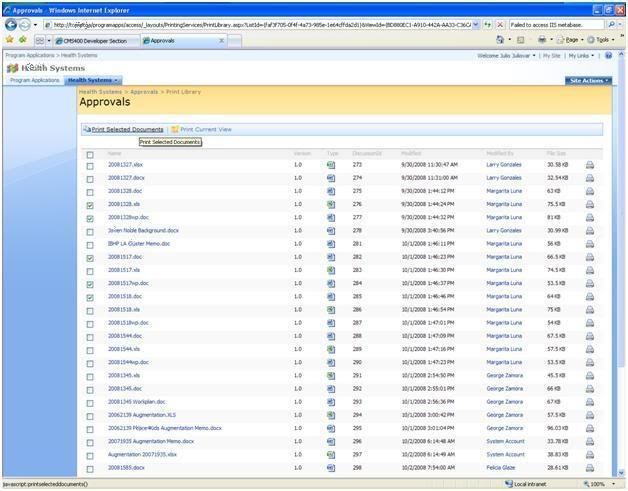Open the Health Systems navigation tab
The width and height of the screenshot is (628, 491).
(93, 80)
